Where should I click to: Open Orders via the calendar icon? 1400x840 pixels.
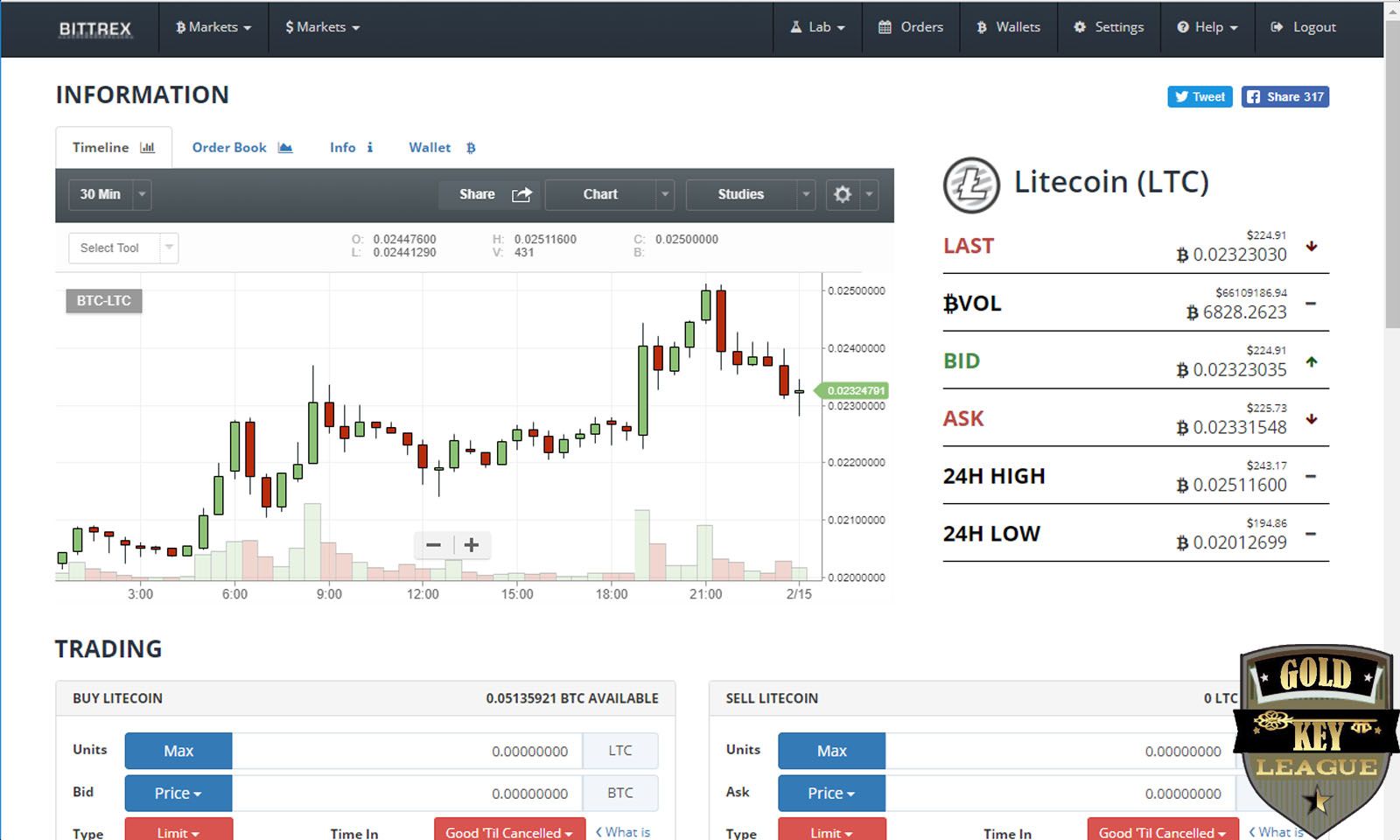point(885,27)
